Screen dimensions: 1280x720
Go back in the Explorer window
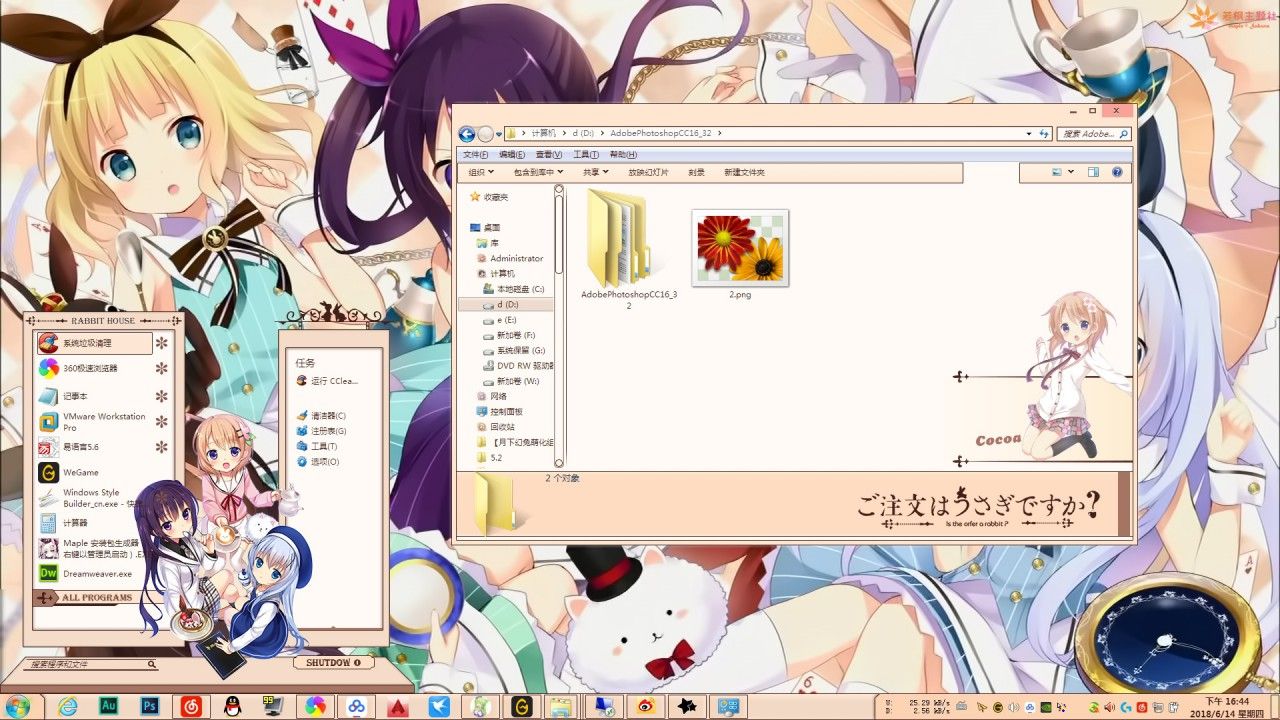click(466, 134)
